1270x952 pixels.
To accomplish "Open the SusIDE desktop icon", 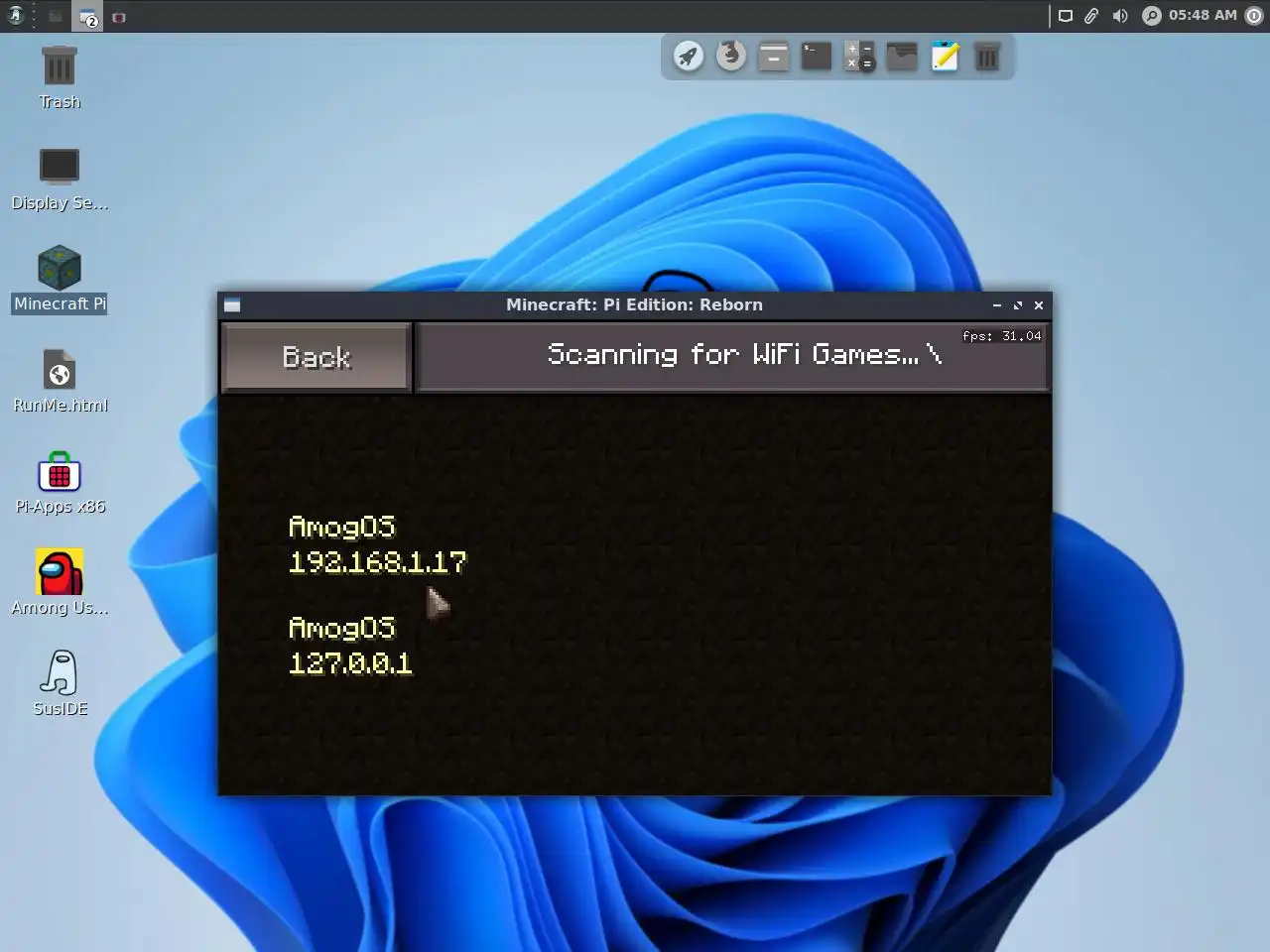I will pyautogui.click(x=60, y=684).
